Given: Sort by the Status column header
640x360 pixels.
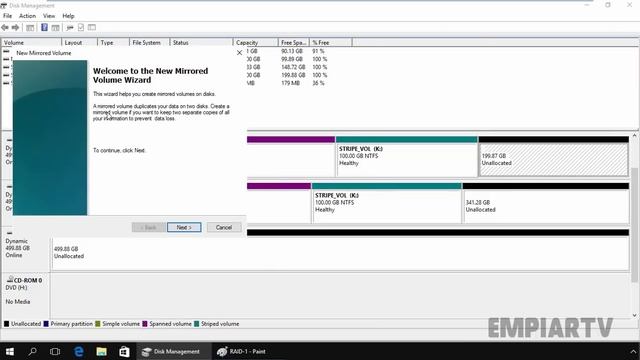Looking at the screenshot, I should [201, 42].
